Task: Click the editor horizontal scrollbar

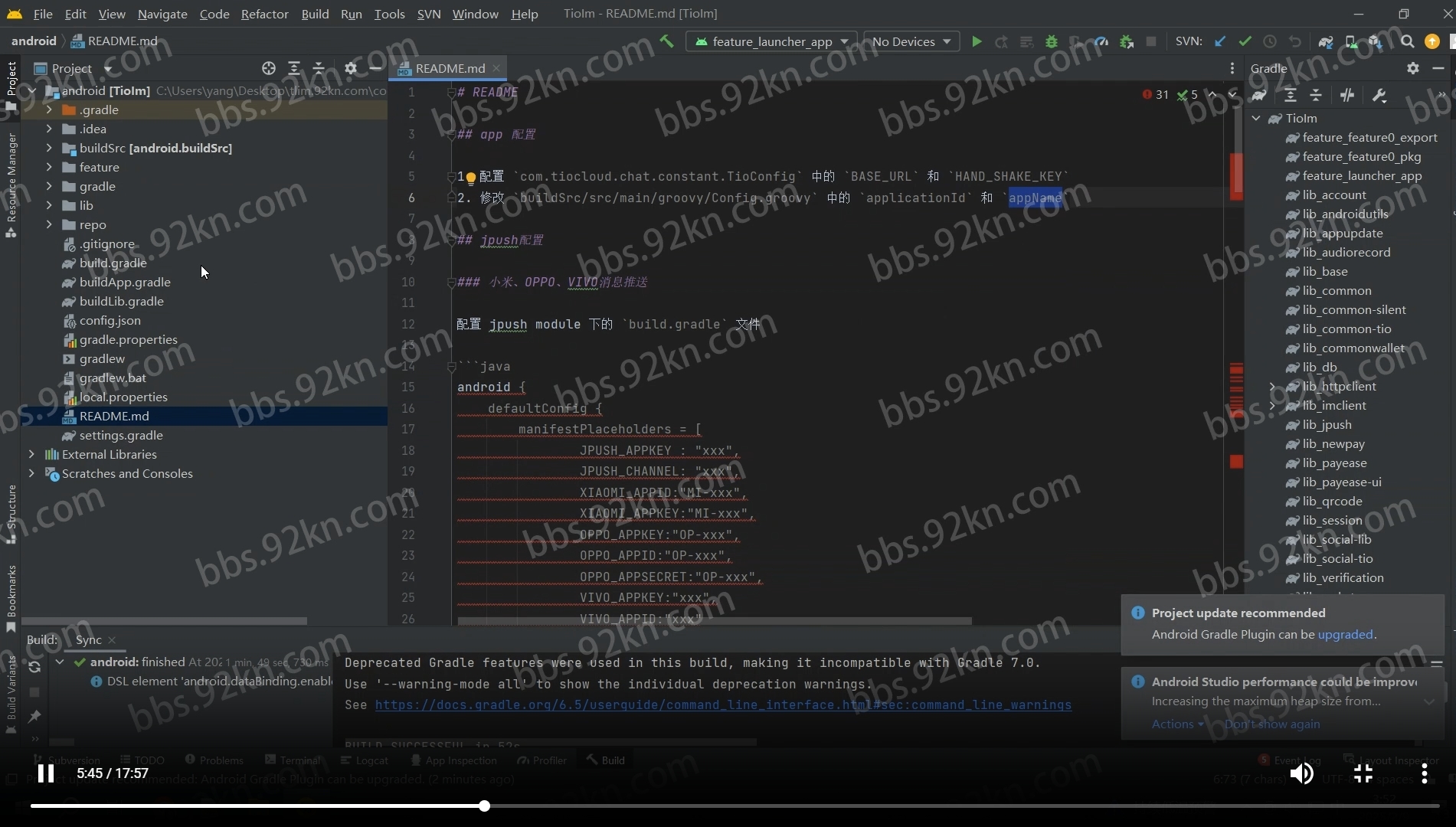Action: pos(714,621)
